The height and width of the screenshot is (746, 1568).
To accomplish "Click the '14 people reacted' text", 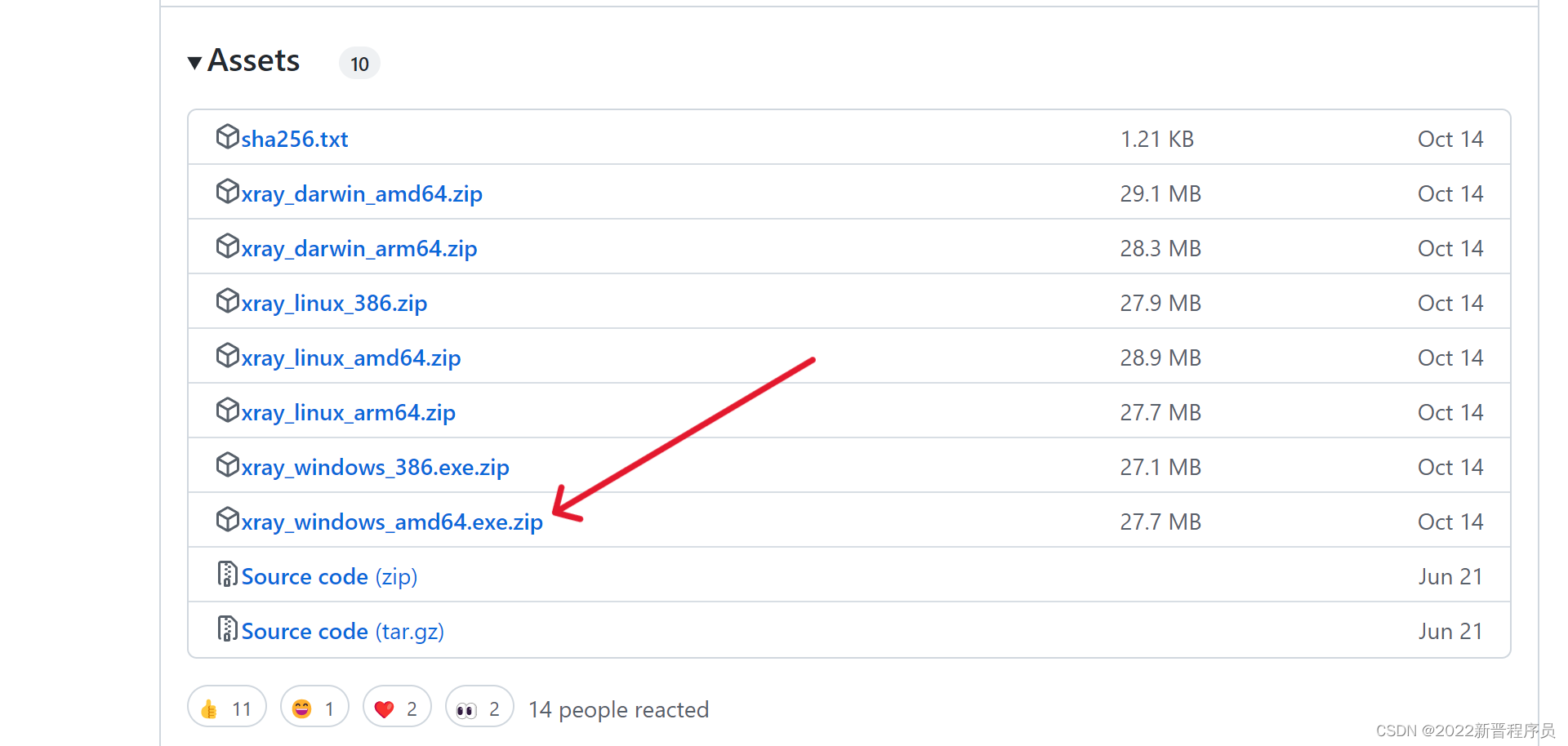I will click(618, 710).
